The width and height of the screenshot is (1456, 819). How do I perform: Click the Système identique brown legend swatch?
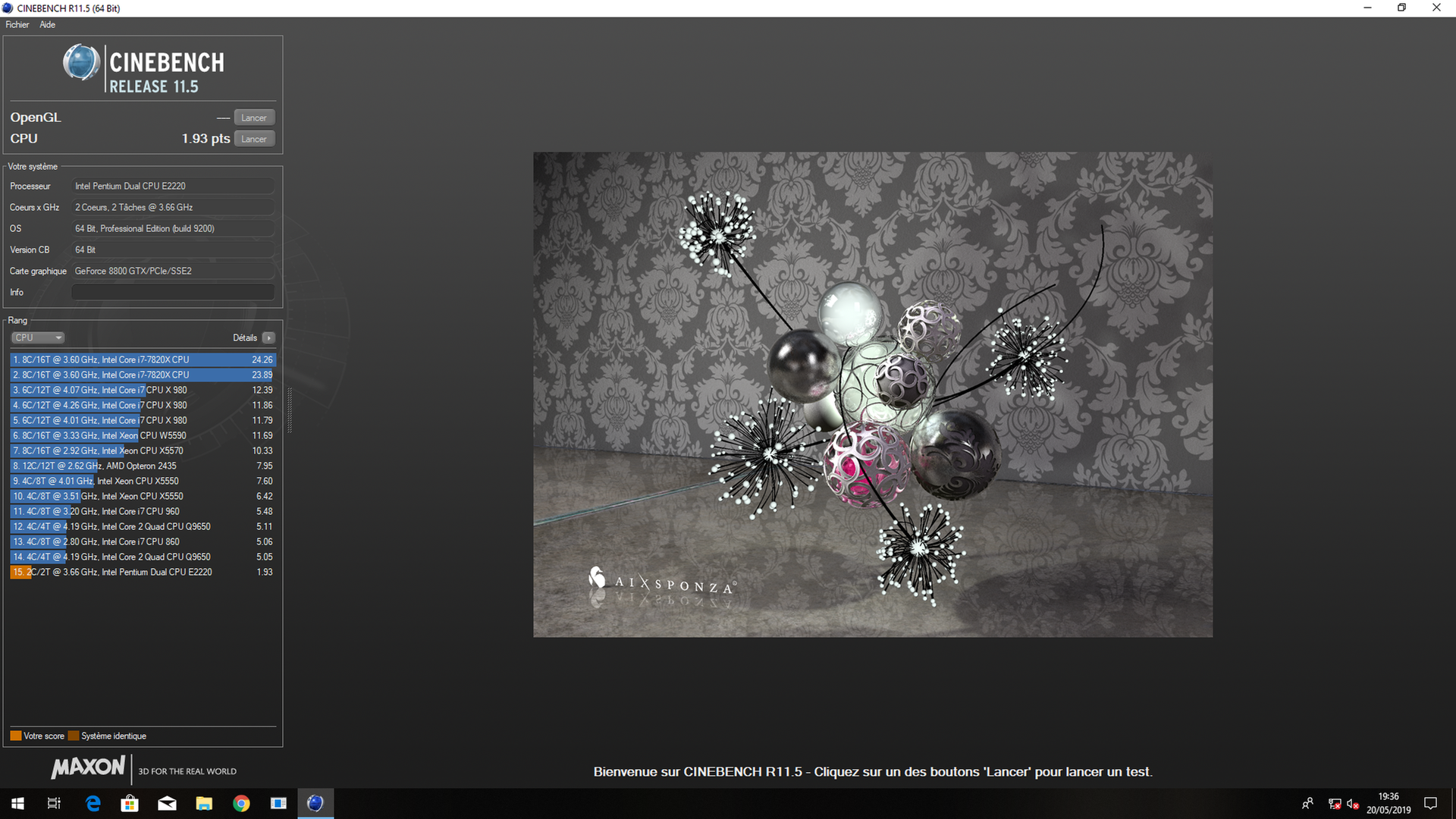click(x=74, y=736)
